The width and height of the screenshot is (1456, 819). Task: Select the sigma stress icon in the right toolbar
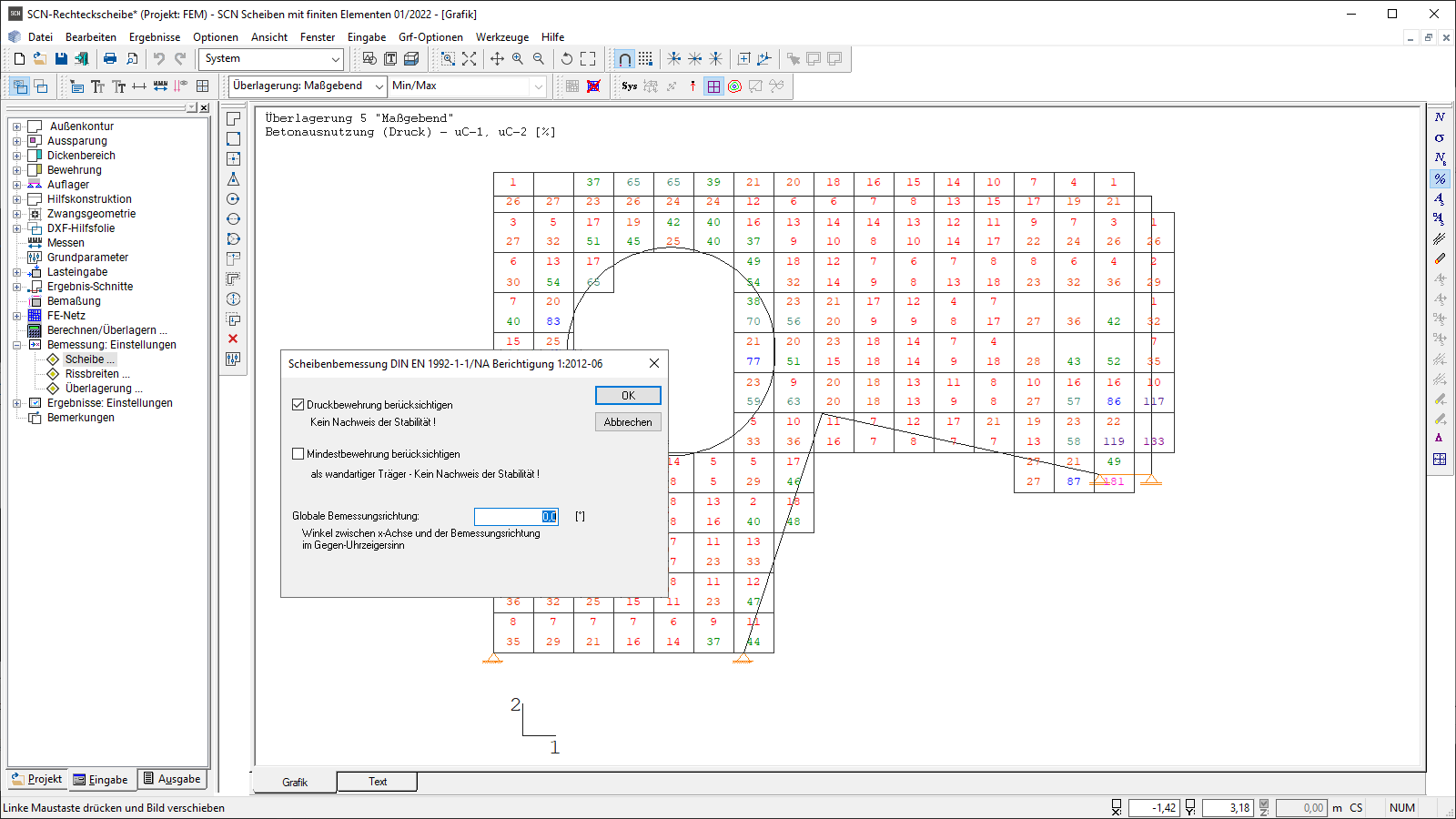pos(1440,137)
